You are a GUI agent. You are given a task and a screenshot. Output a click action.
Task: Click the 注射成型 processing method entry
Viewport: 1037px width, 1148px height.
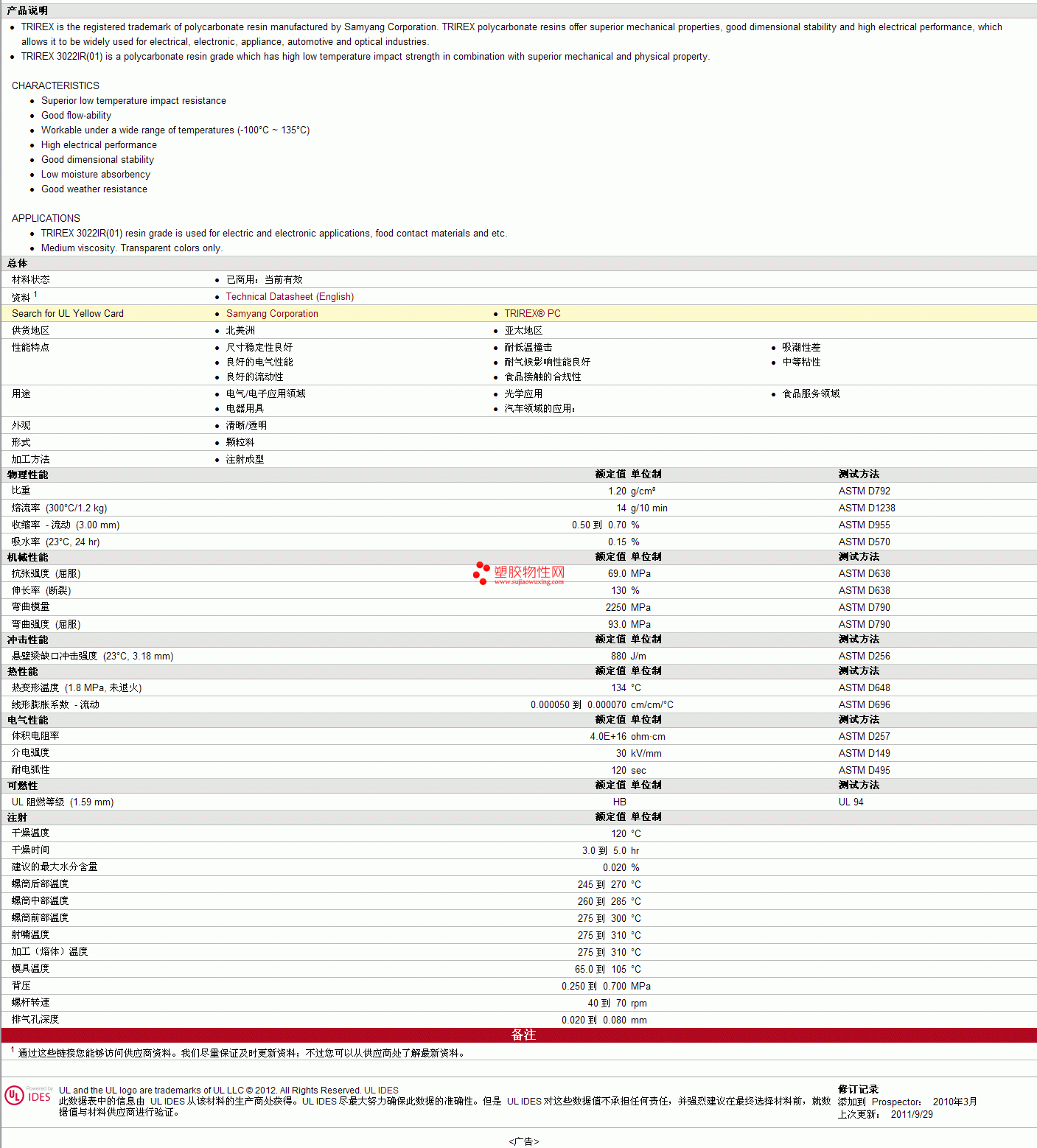245,459
